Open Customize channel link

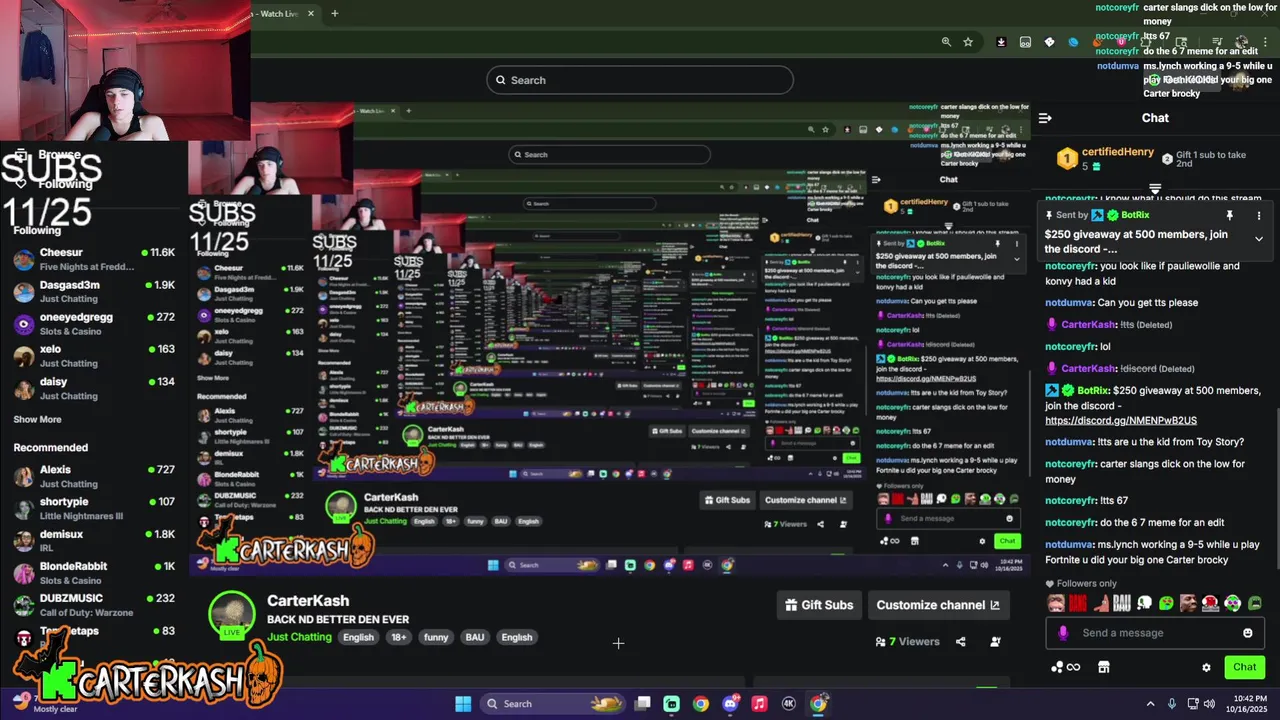[x=938, y=605]
